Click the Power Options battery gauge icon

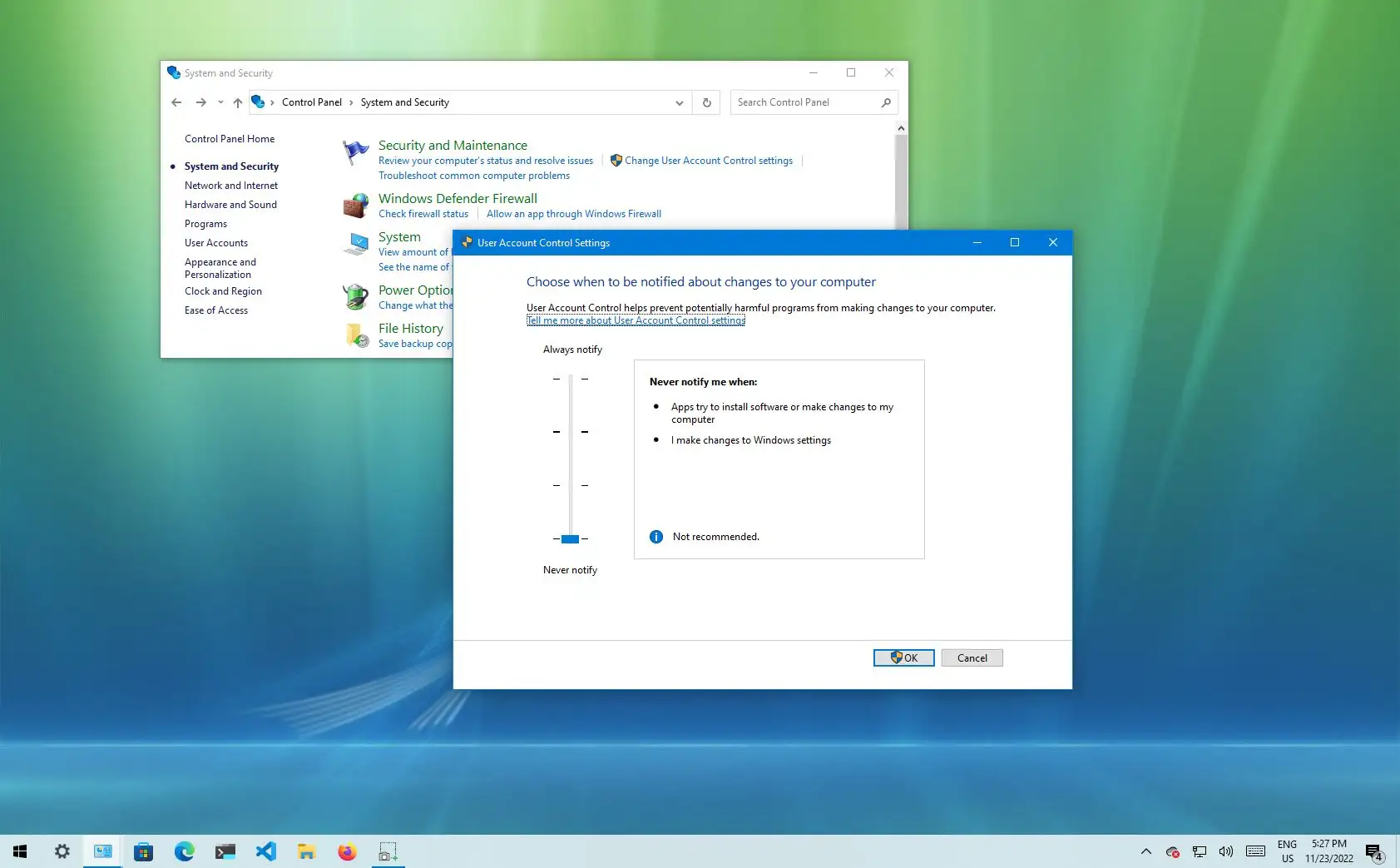(356, 296)
